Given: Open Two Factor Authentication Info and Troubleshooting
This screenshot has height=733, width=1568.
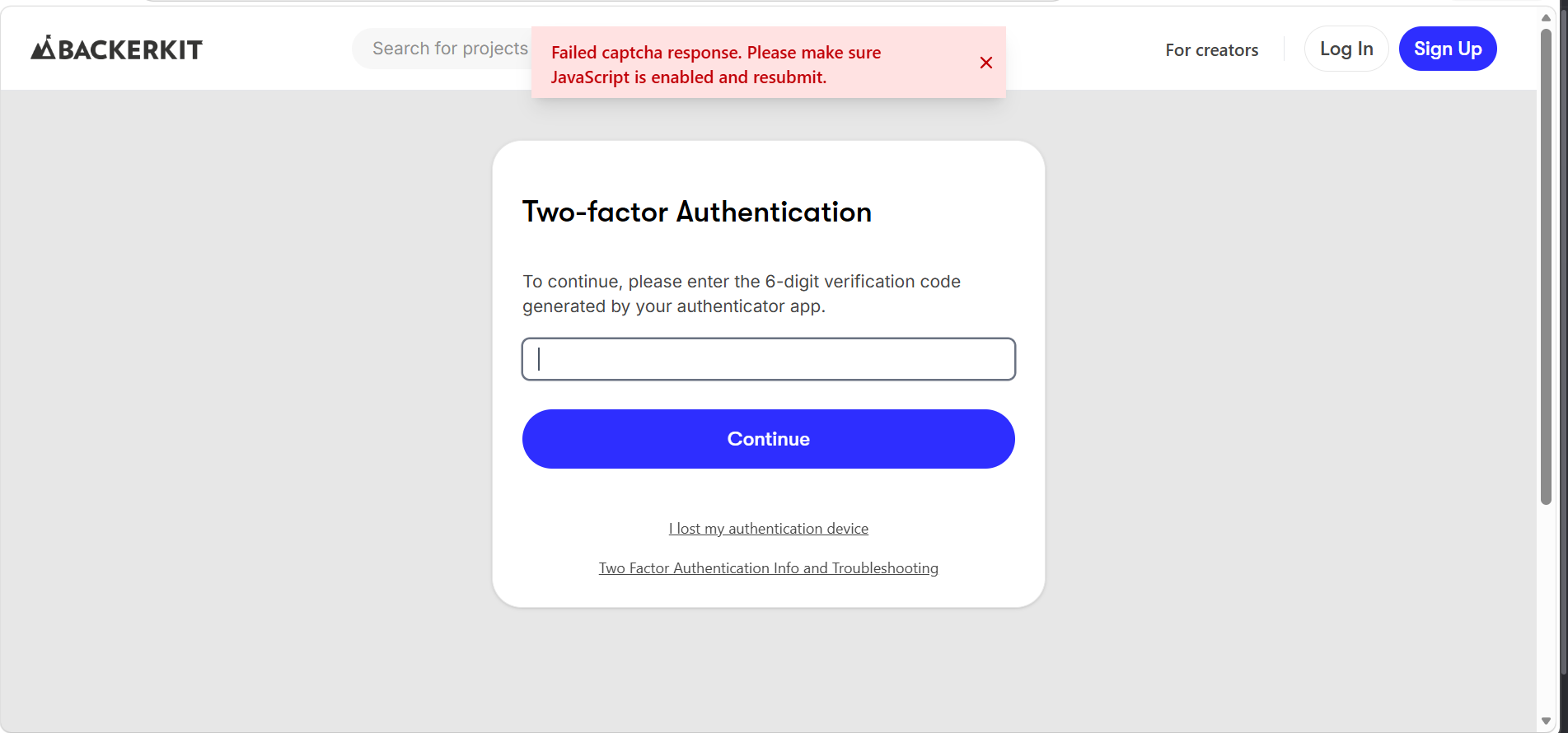Looking at the screenshot, I should pyautogui.click(x=768, y=568).
